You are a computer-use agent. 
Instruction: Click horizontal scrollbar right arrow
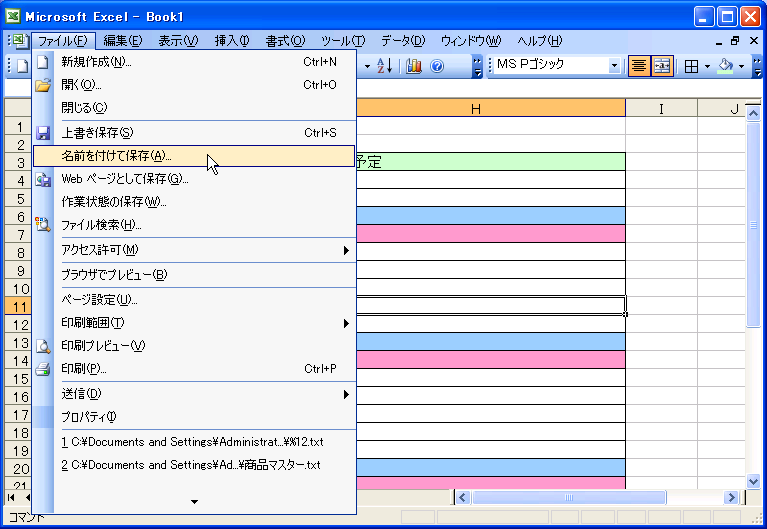pos(731,498)
